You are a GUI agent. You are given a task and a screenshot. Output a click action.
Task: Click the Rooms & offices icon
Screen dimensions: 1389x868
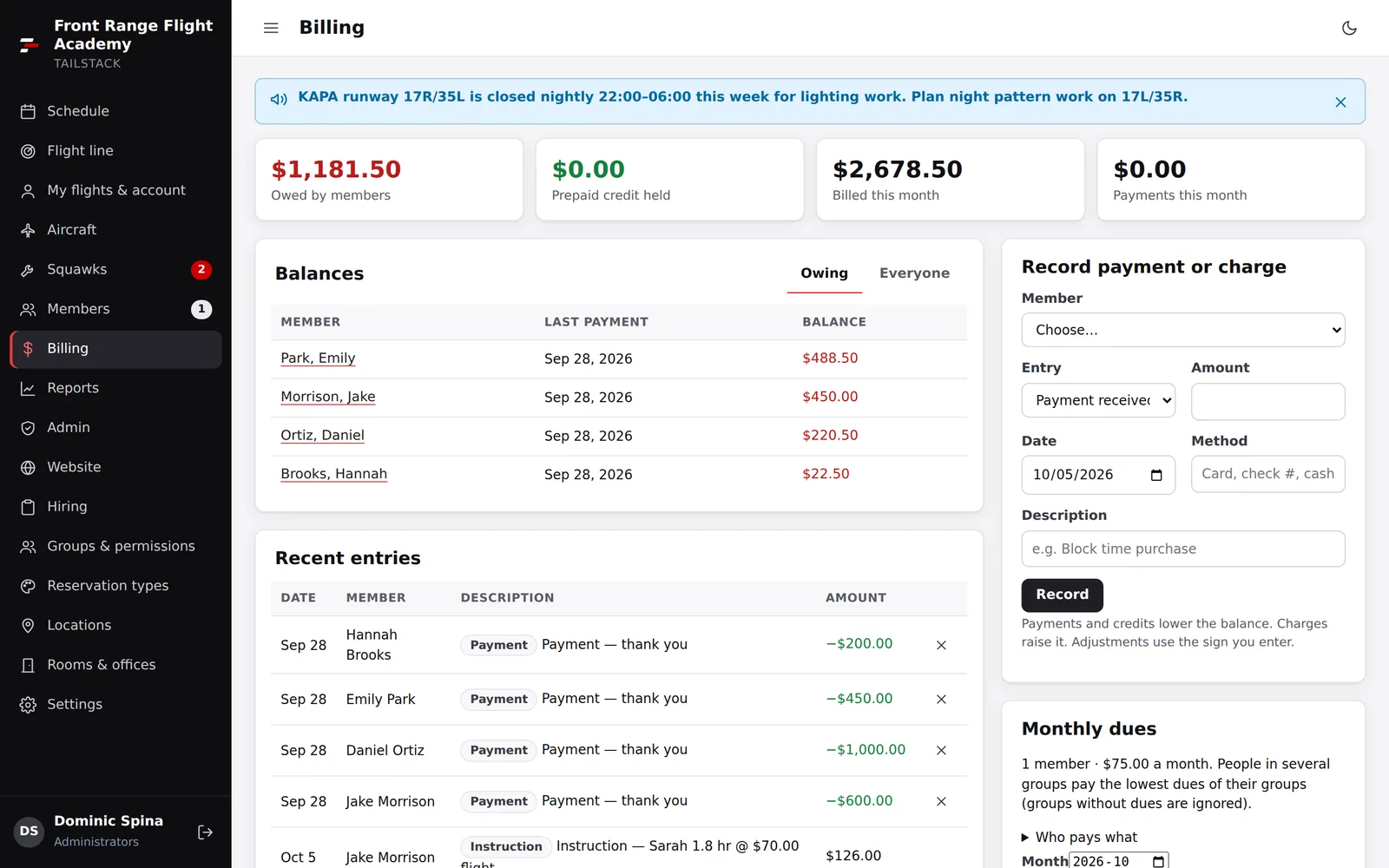(x=28, y=665)
